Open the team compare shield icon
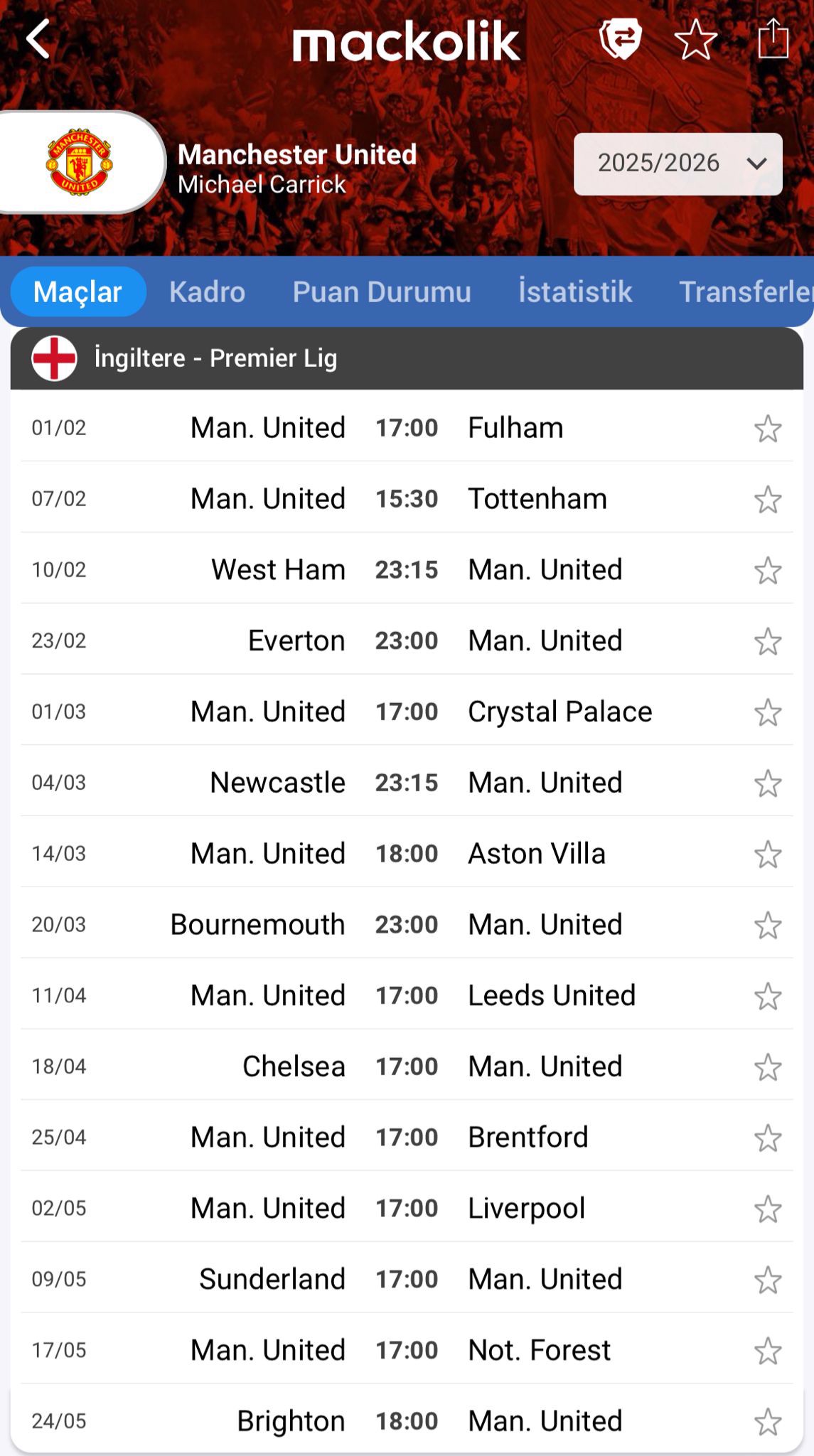Image resolution: width=814 pixels, height=1456 pixels. click(620, 38)
